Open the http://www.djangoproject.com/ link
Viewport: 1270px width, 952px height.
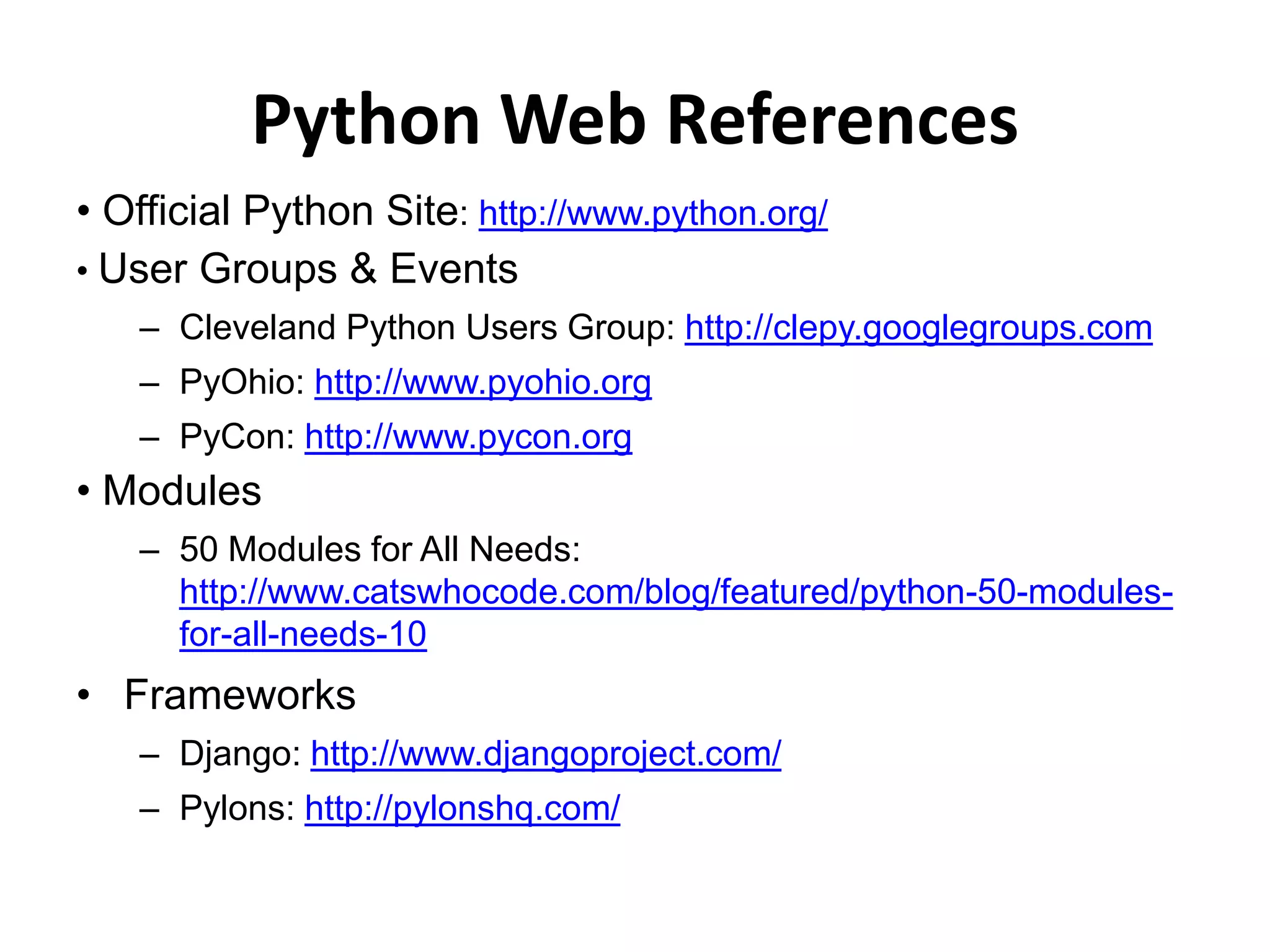click(546, 754)
